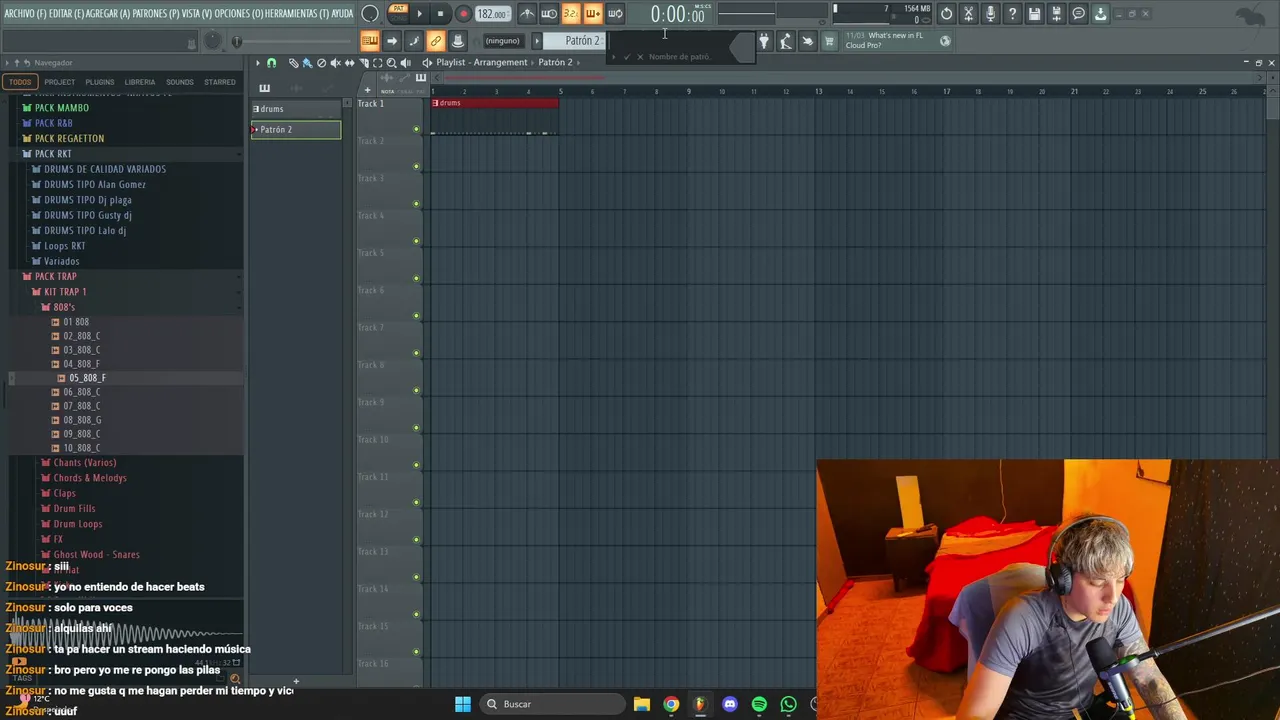1280x720 pixels.
Task: Click the globe icon beside news panel
Action: [945, 41]
